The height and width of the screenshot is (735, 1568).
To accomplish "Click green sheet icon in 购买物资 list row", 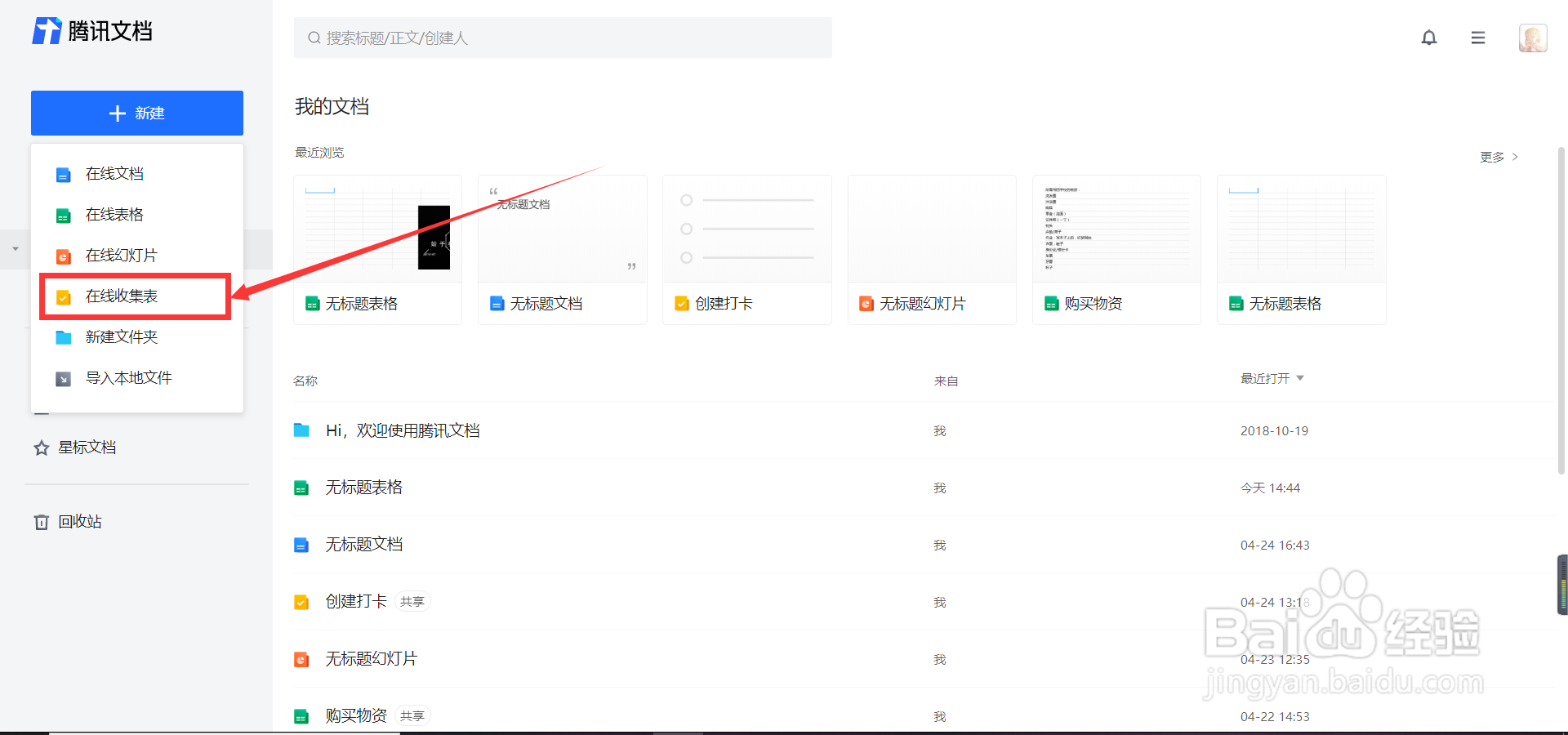I will (301, 716).
